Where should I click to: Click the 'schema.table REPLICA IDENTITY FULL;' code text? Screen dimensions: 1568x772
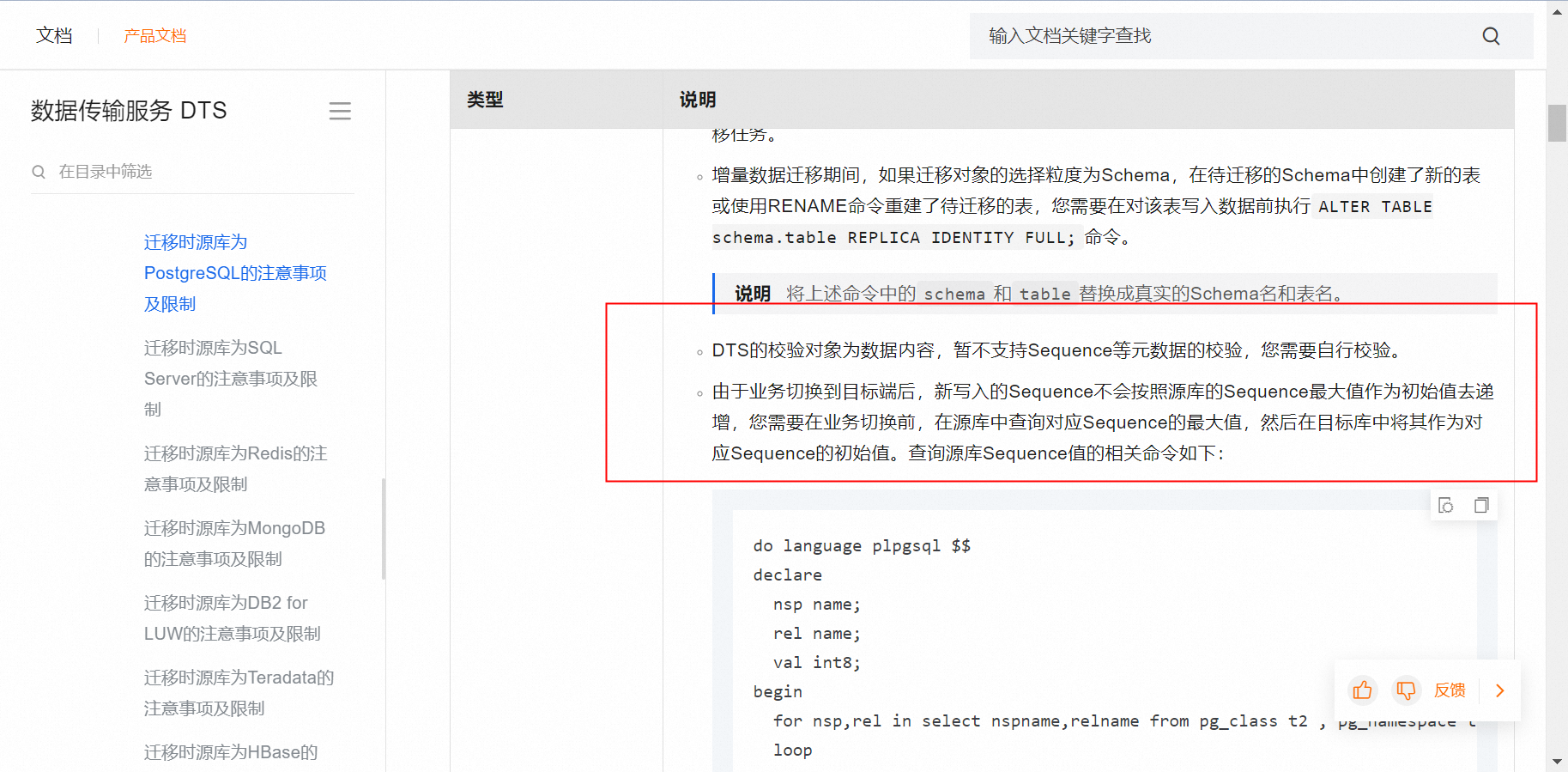(x=893, y=238)
